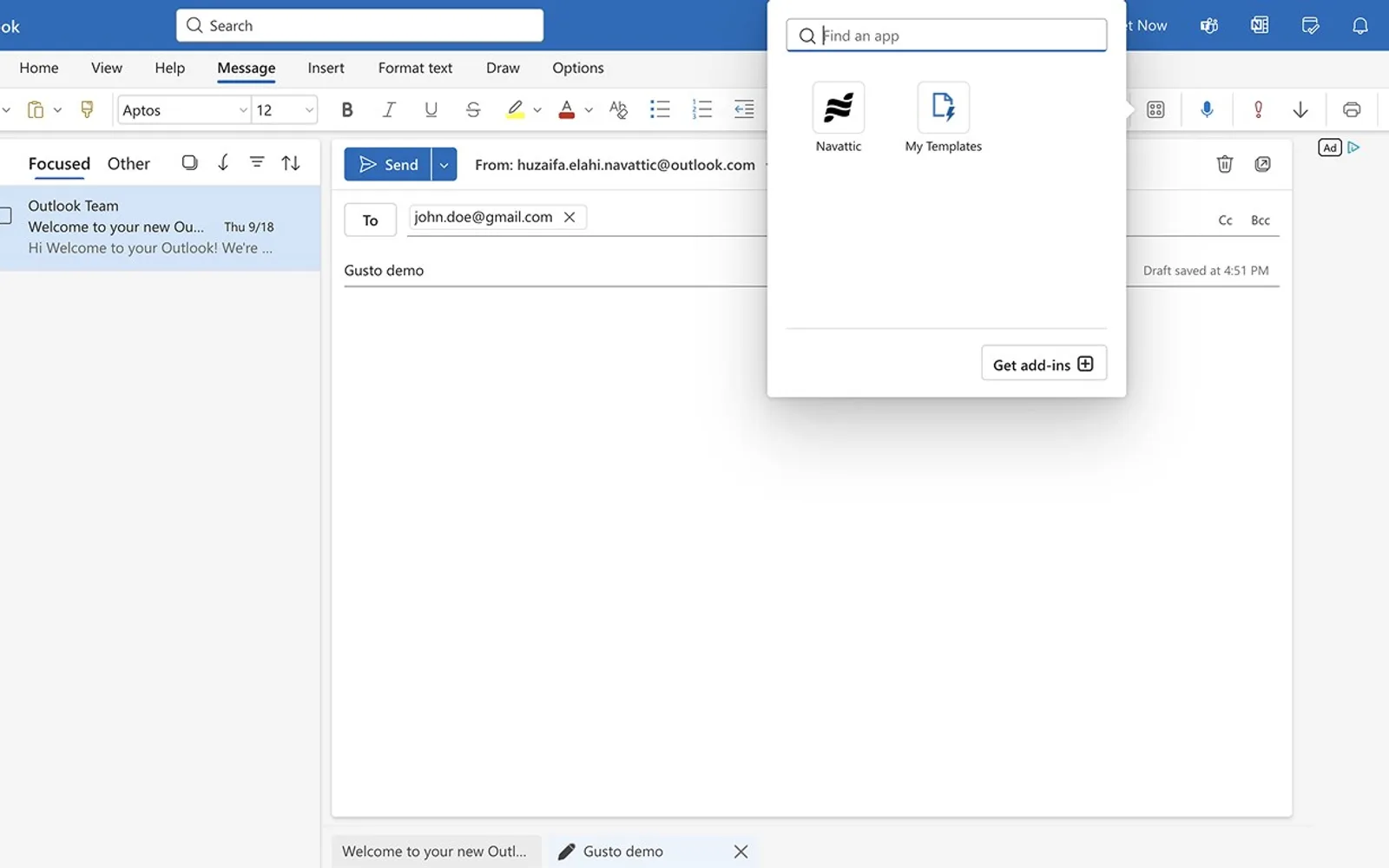This screenshot has width=1389, height=868.
Task: Click the To recipients button
Action: click(370, 220)
